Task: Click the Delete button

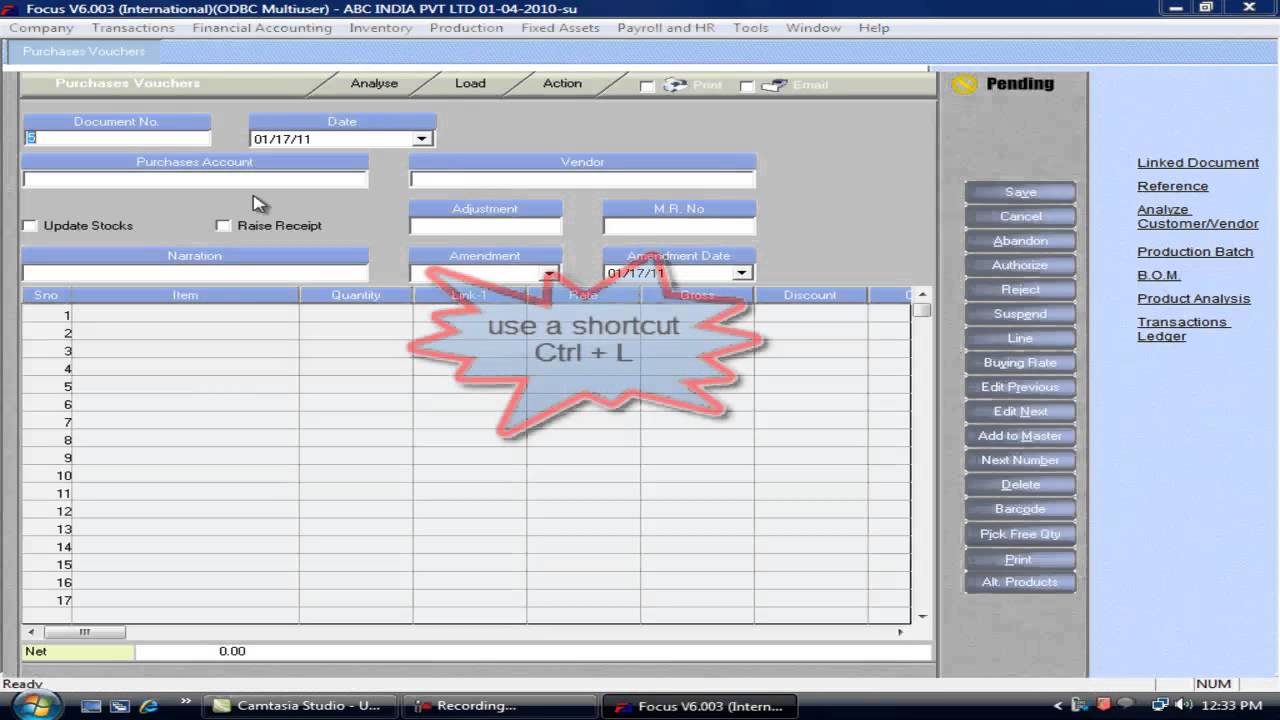Action: pyautogui.click(x=1020, y=485)
